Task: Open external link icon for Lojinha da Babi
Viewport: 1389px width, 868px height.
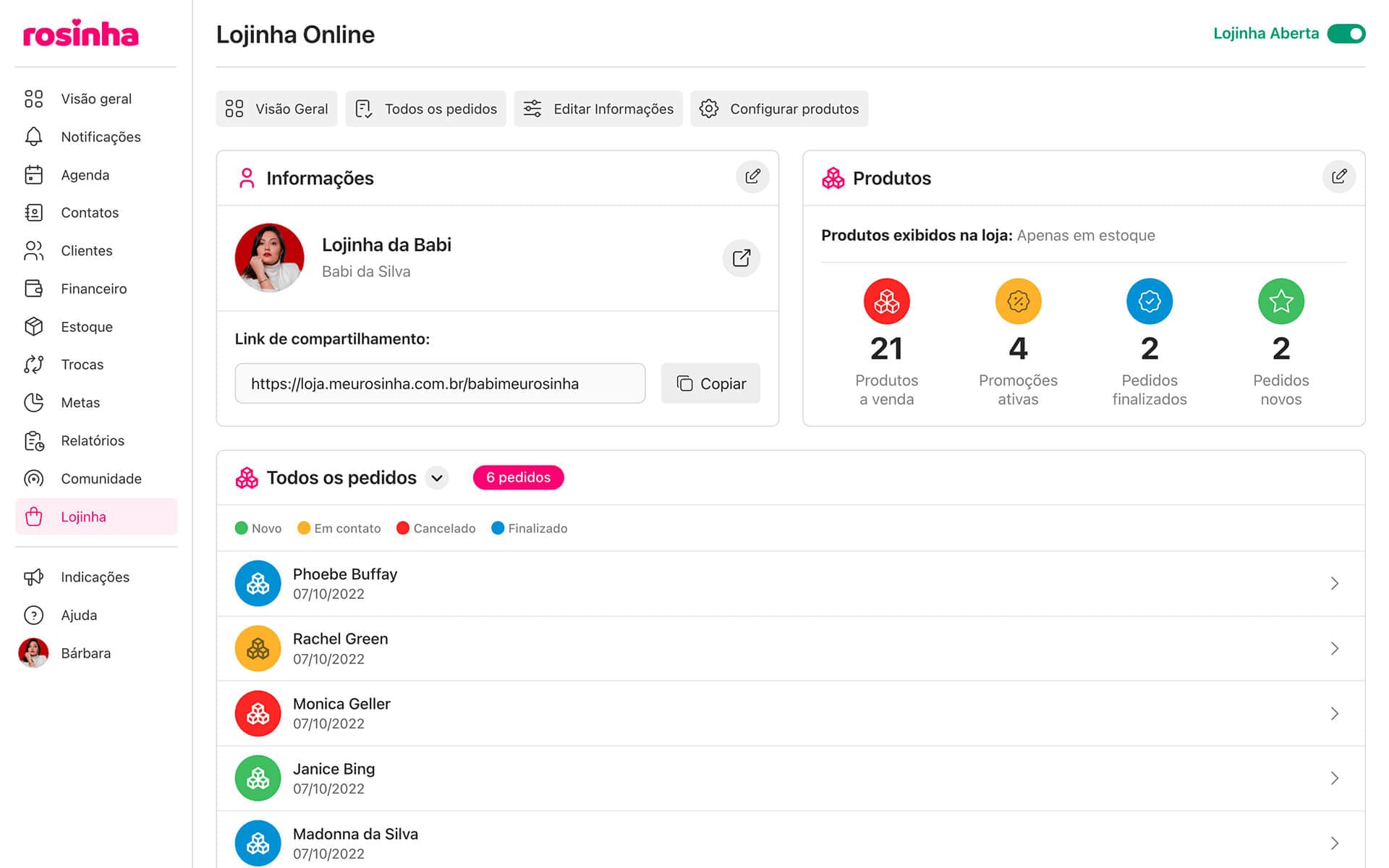Action: pyautogui.click(x=741, y=258)
